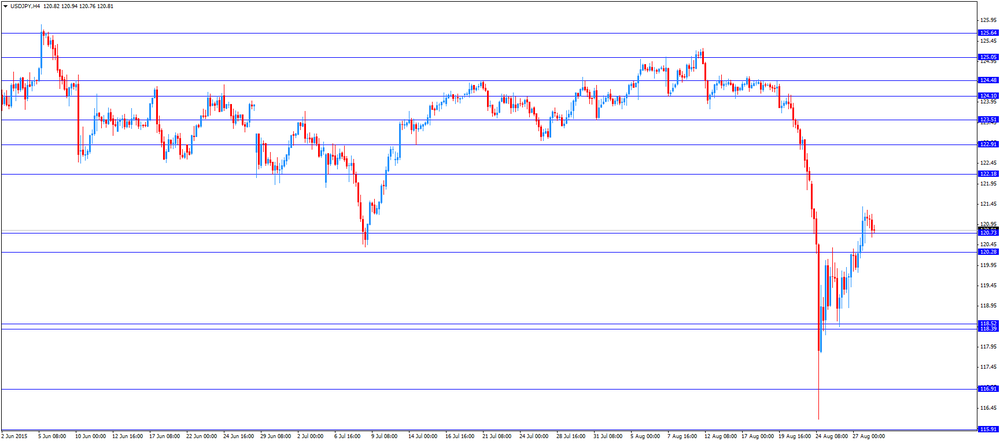Click the 14 Jul 00:00 time axis label
The width and height of the screenshot is (1000, 441).
[x=423, y=437]
